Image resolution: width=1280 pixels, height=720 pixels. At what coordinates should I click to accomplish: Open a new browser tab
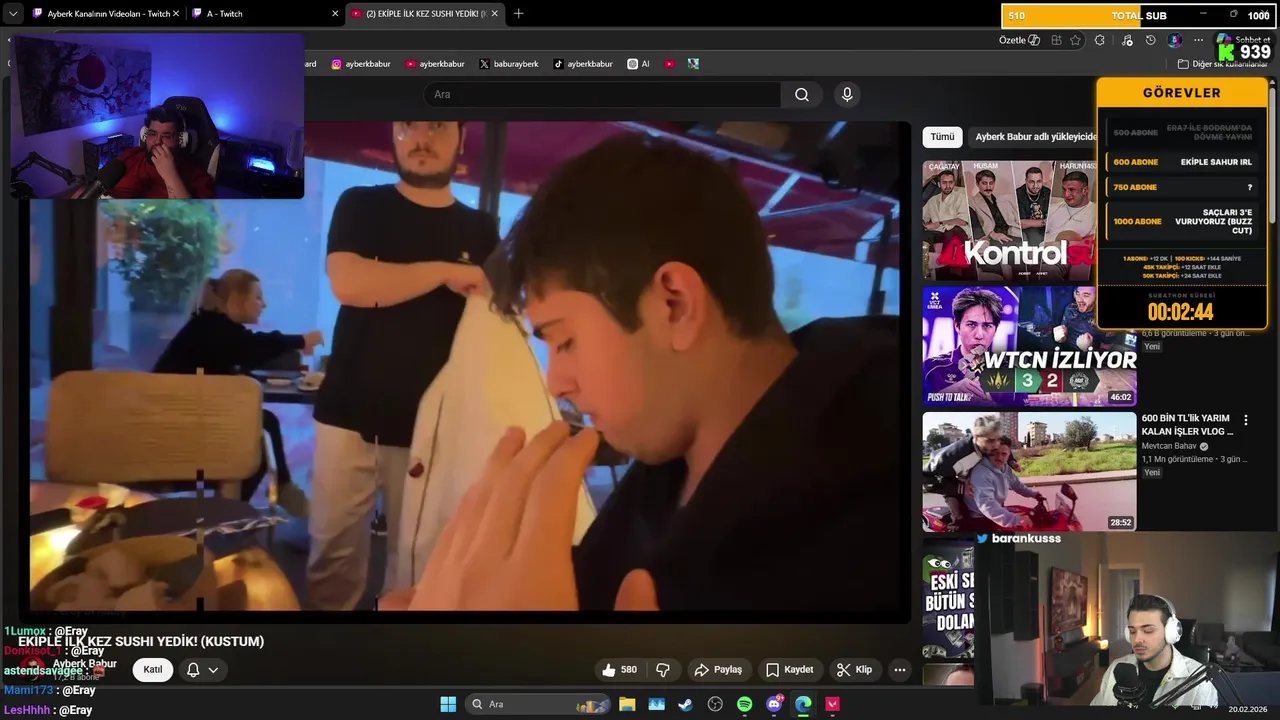coord(518,14)
